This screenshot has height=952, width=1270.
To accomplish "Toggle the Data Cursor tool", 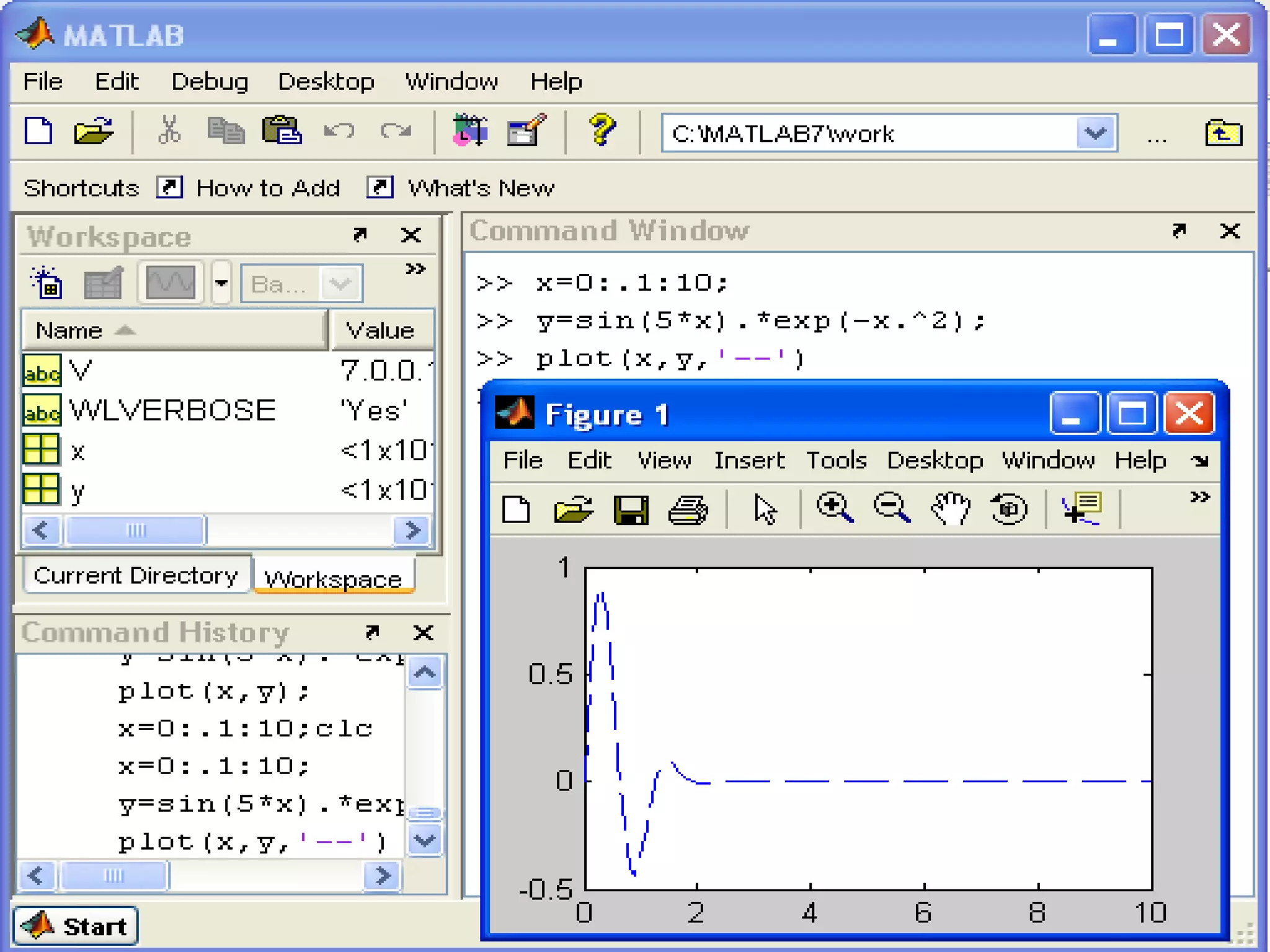I will click(1082, 509).
